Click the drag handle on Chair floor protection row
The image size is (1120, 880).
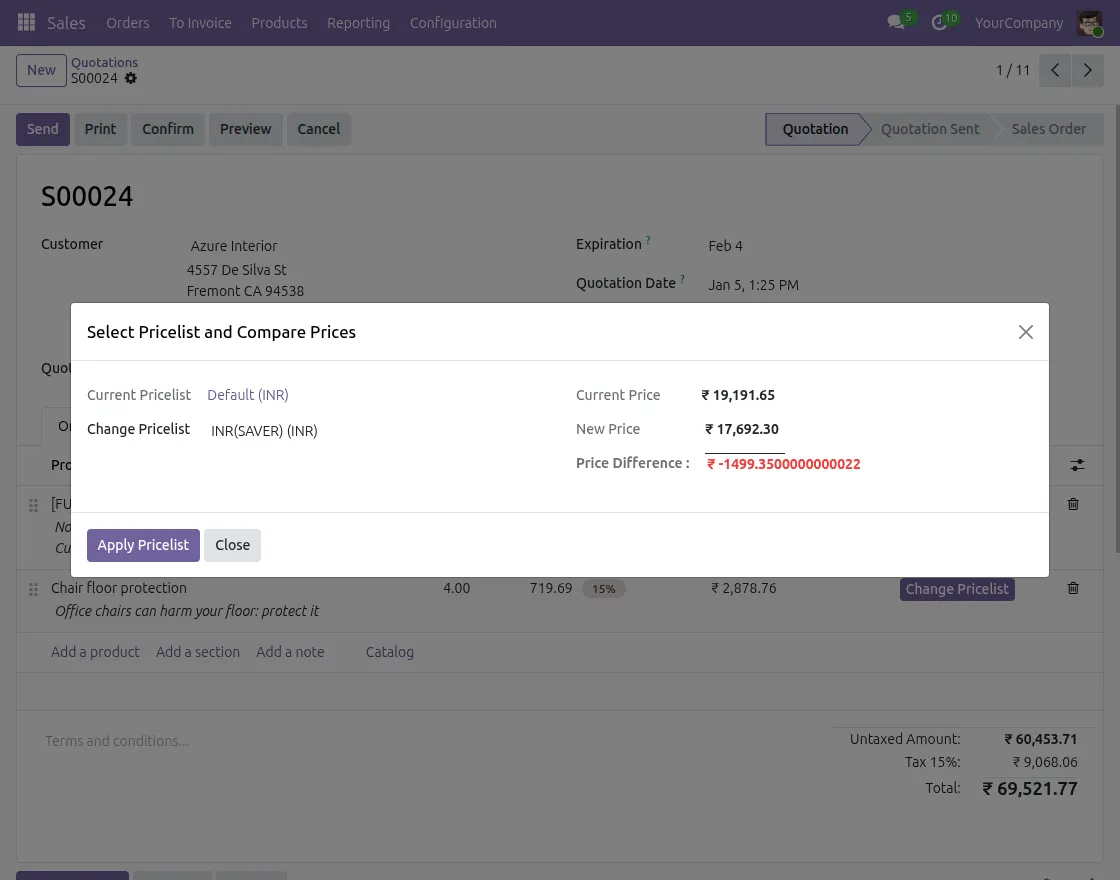33,589
